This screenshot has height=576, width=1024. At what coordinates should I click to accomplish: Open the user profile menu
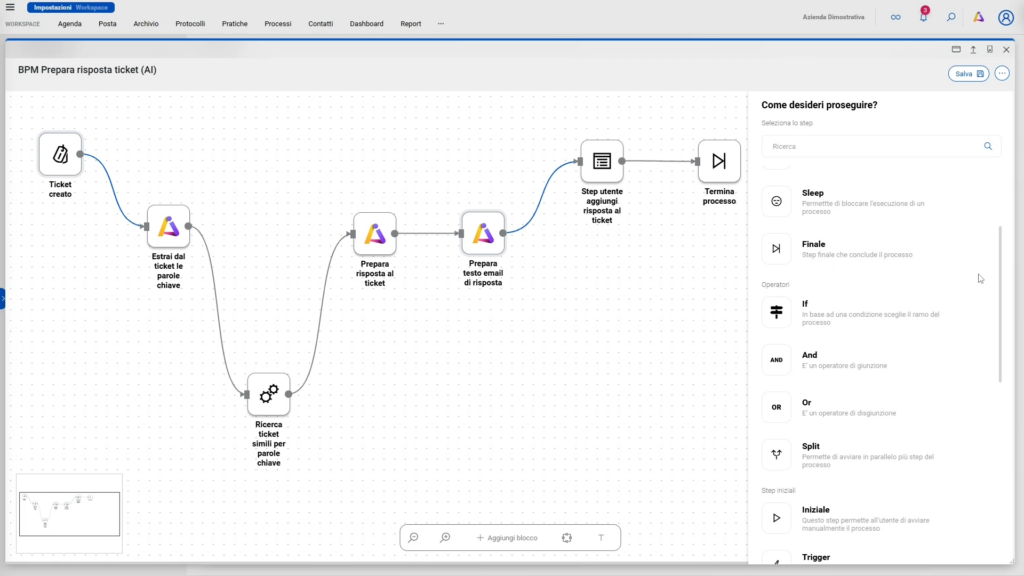1006,18
